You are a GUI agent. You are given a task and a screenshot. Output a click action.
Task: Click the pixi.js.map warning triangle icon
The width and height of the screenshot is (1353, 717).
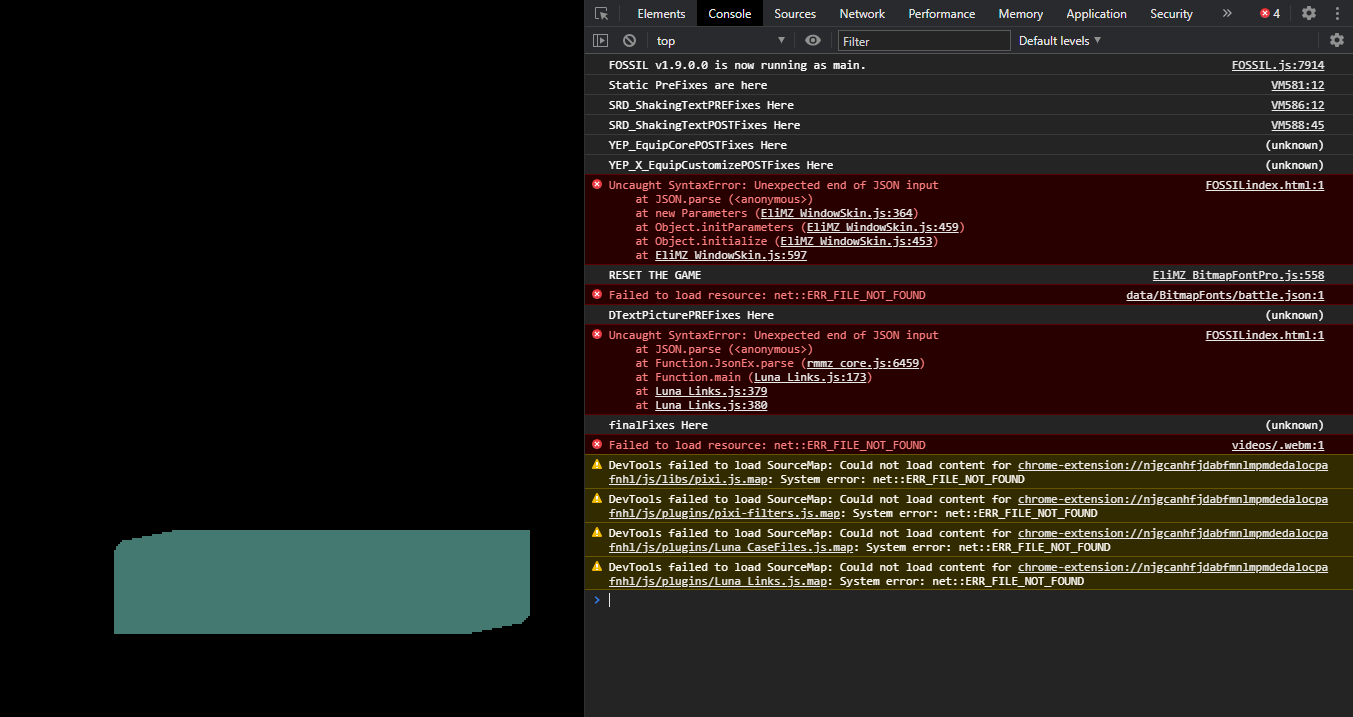coord(597,464)
